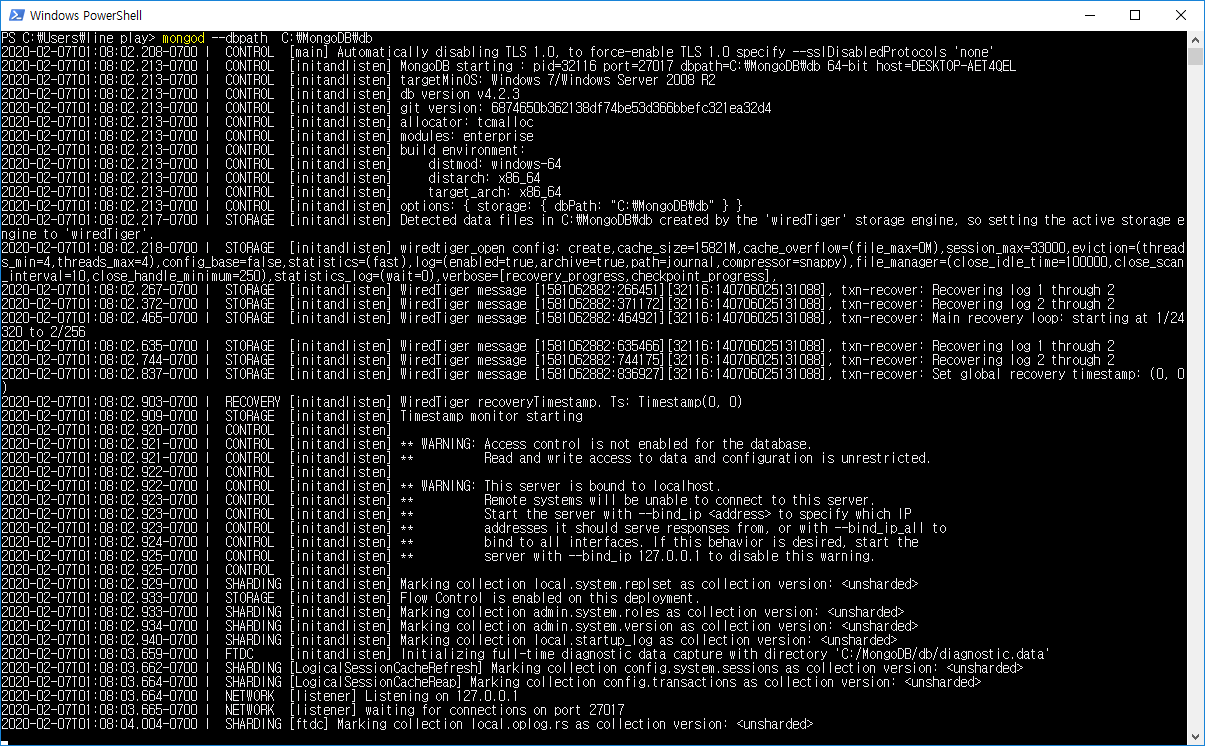Click the "RECOVERY" component label

[x=253, y=402]
